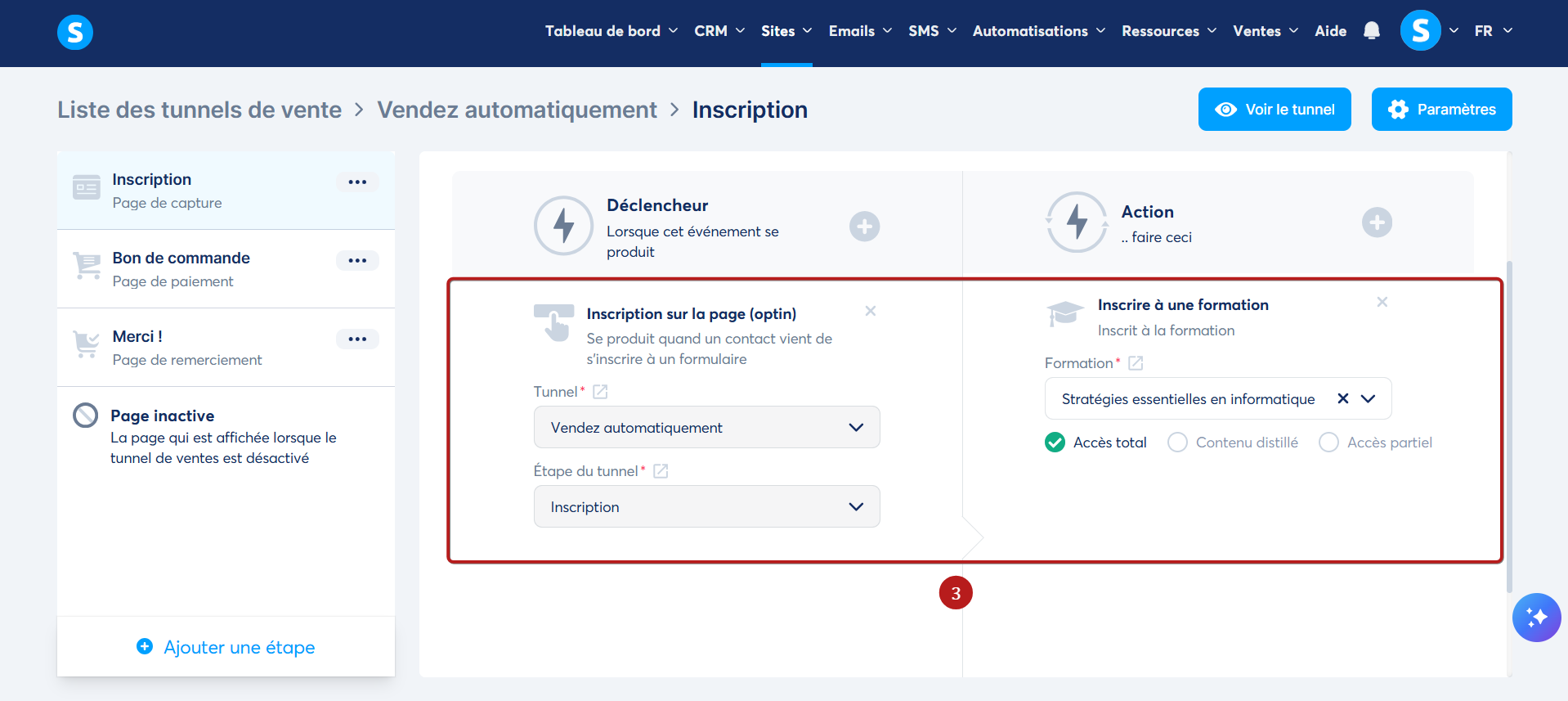
Task: Open Automatisations menu
Action: [1039, 31]
